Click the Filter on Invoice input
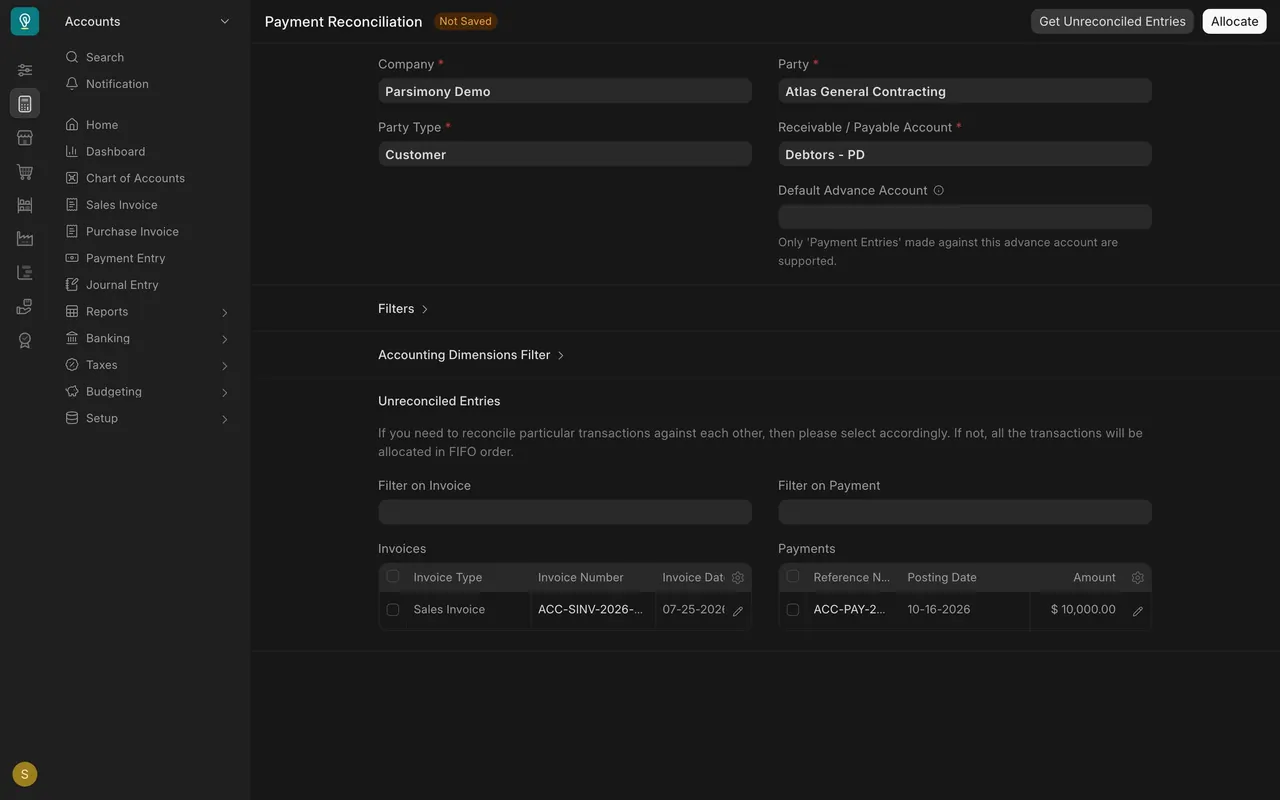This screenshot has width=1280, height=800. point(565,512)
